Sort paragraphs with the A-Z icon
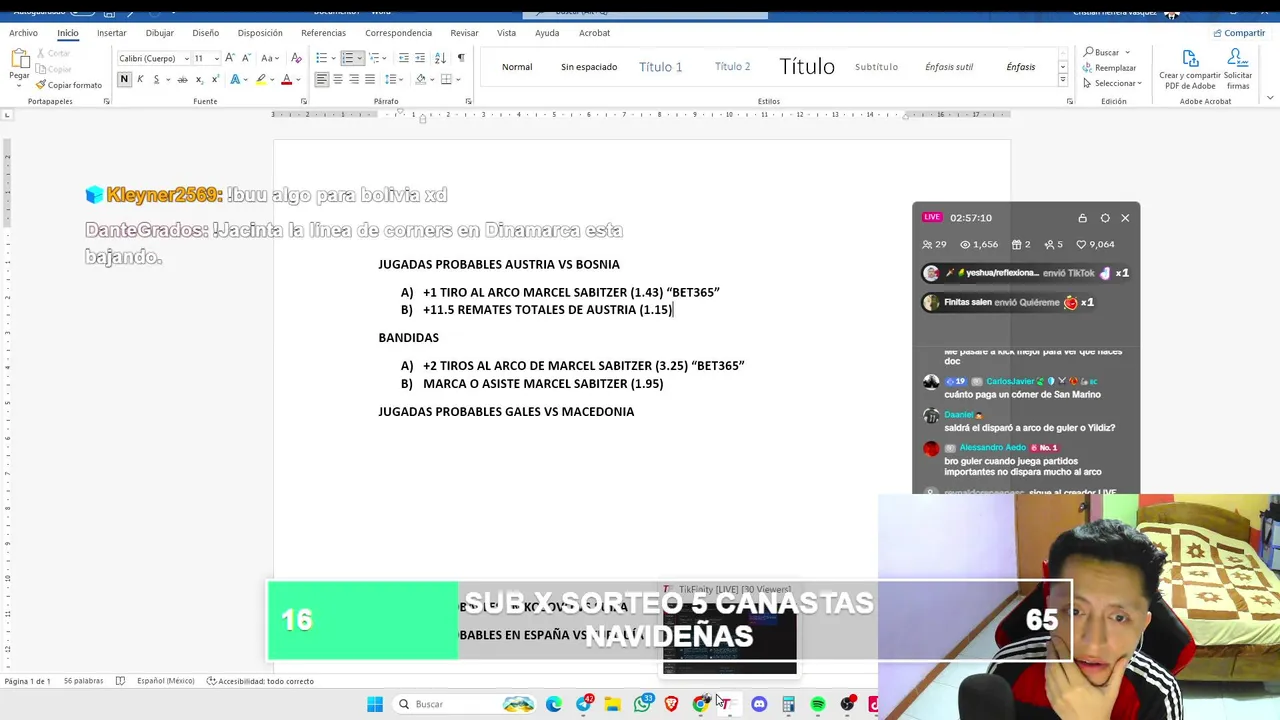 tap(441, 58)
